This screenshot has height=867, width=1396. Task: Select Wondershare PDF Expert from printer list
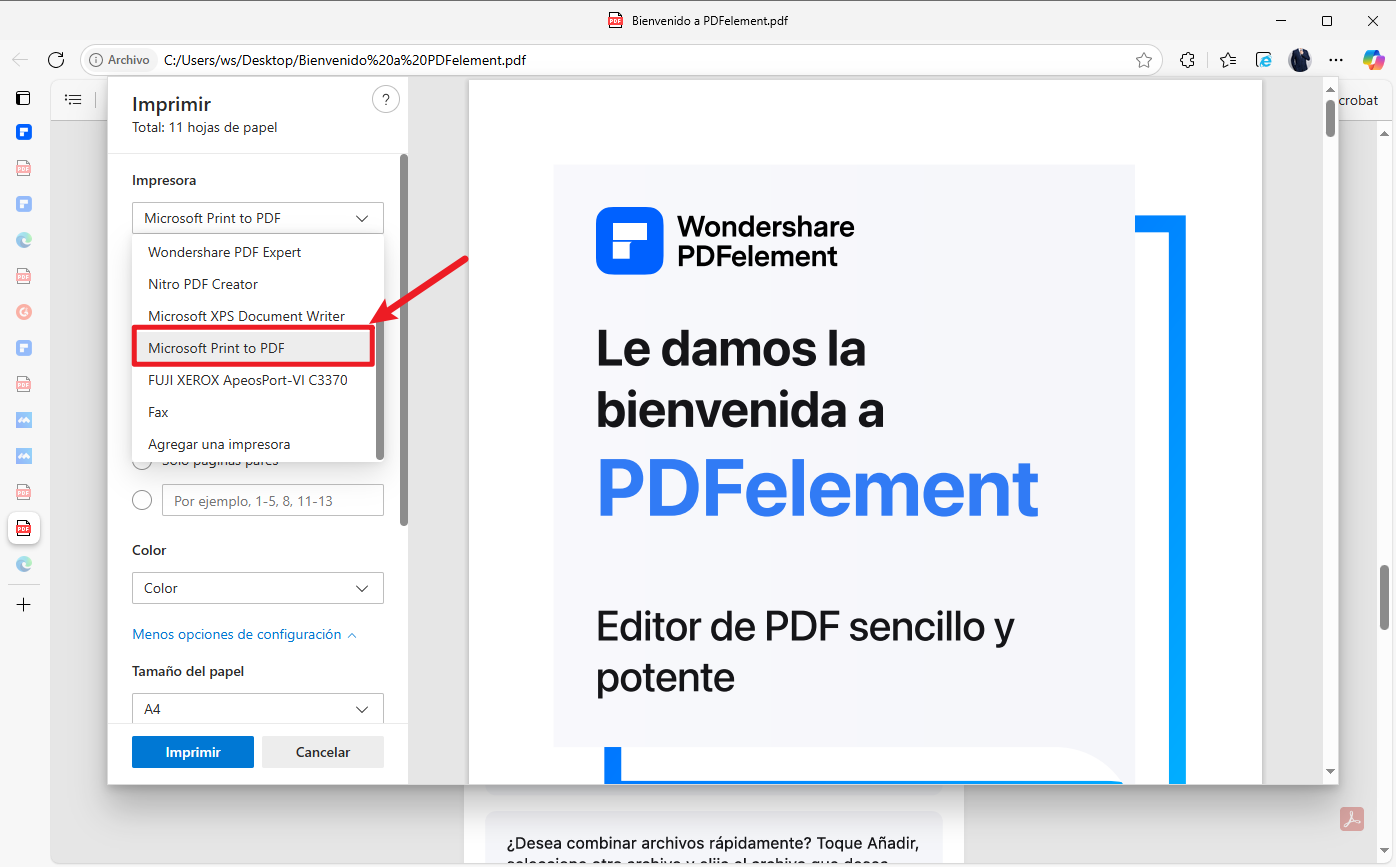[224, 252]
